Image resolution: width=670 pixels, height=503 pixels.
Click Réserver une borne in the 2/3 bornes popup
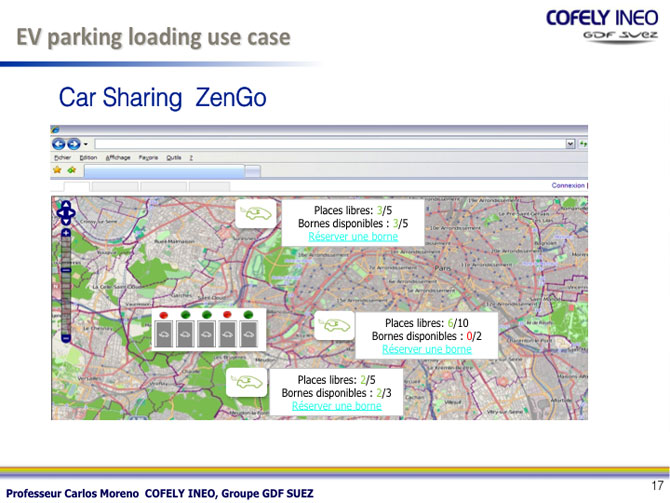tap(336, 406)
